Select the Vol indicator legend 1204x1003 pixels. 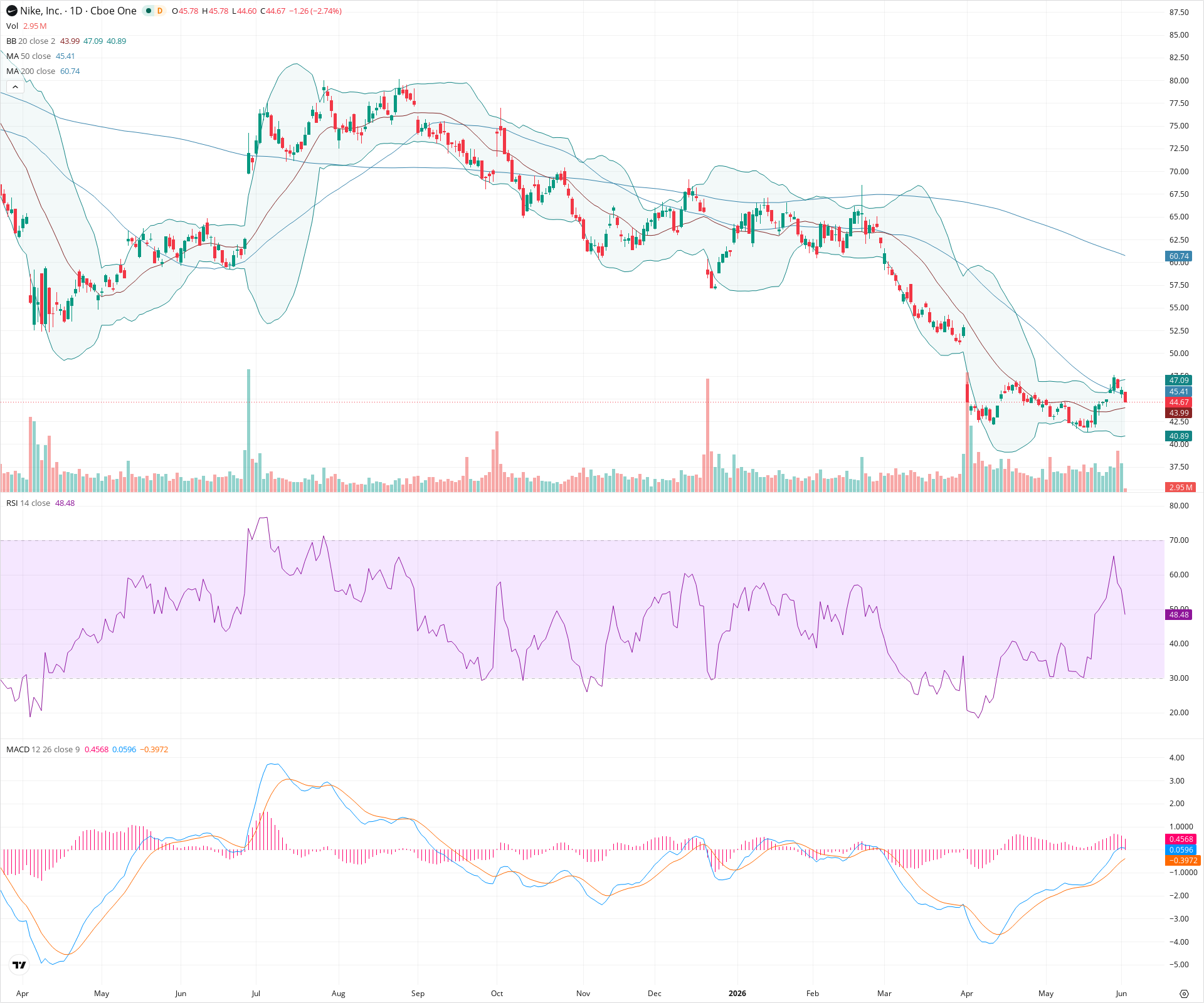click(12, 26)
